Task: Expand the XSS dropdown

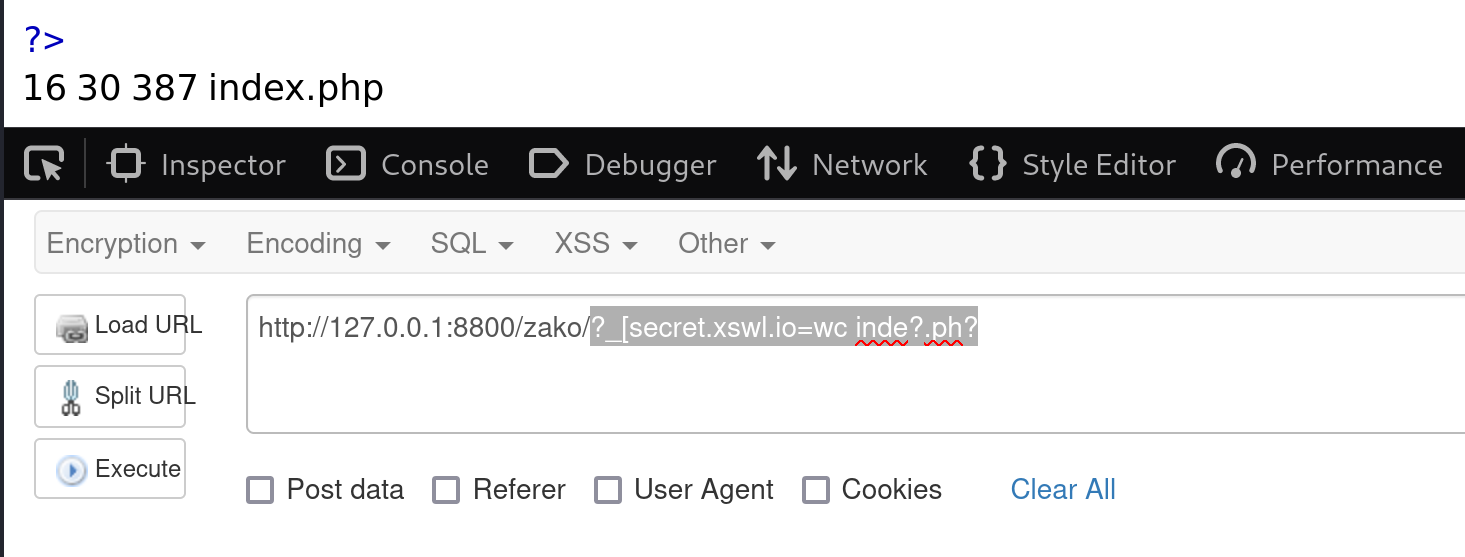Action: coord(596,243)
